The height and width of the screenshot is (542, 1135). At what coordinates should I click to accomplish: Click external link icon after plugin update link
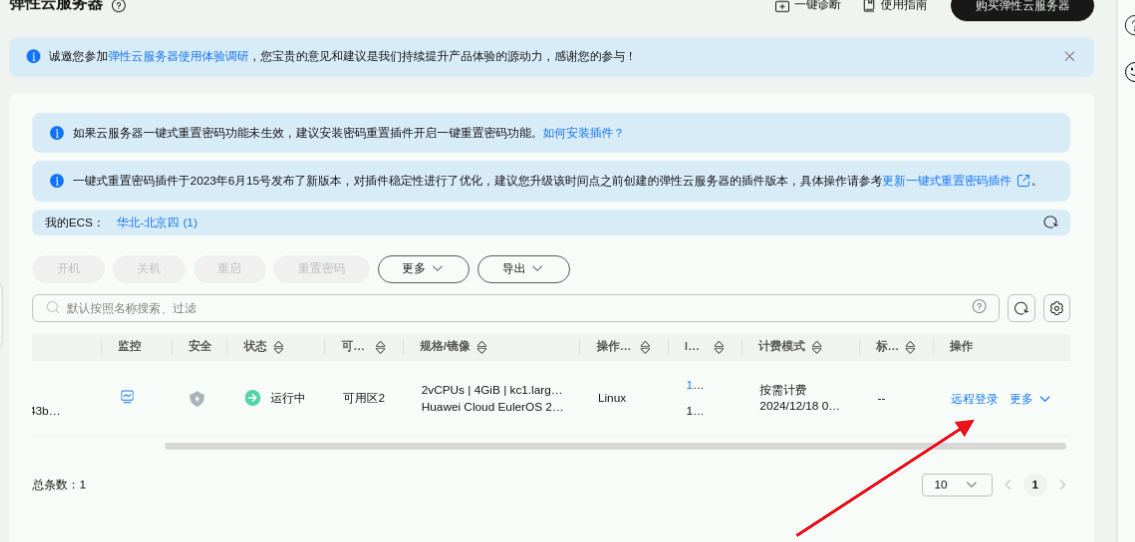pos(1024,181)
